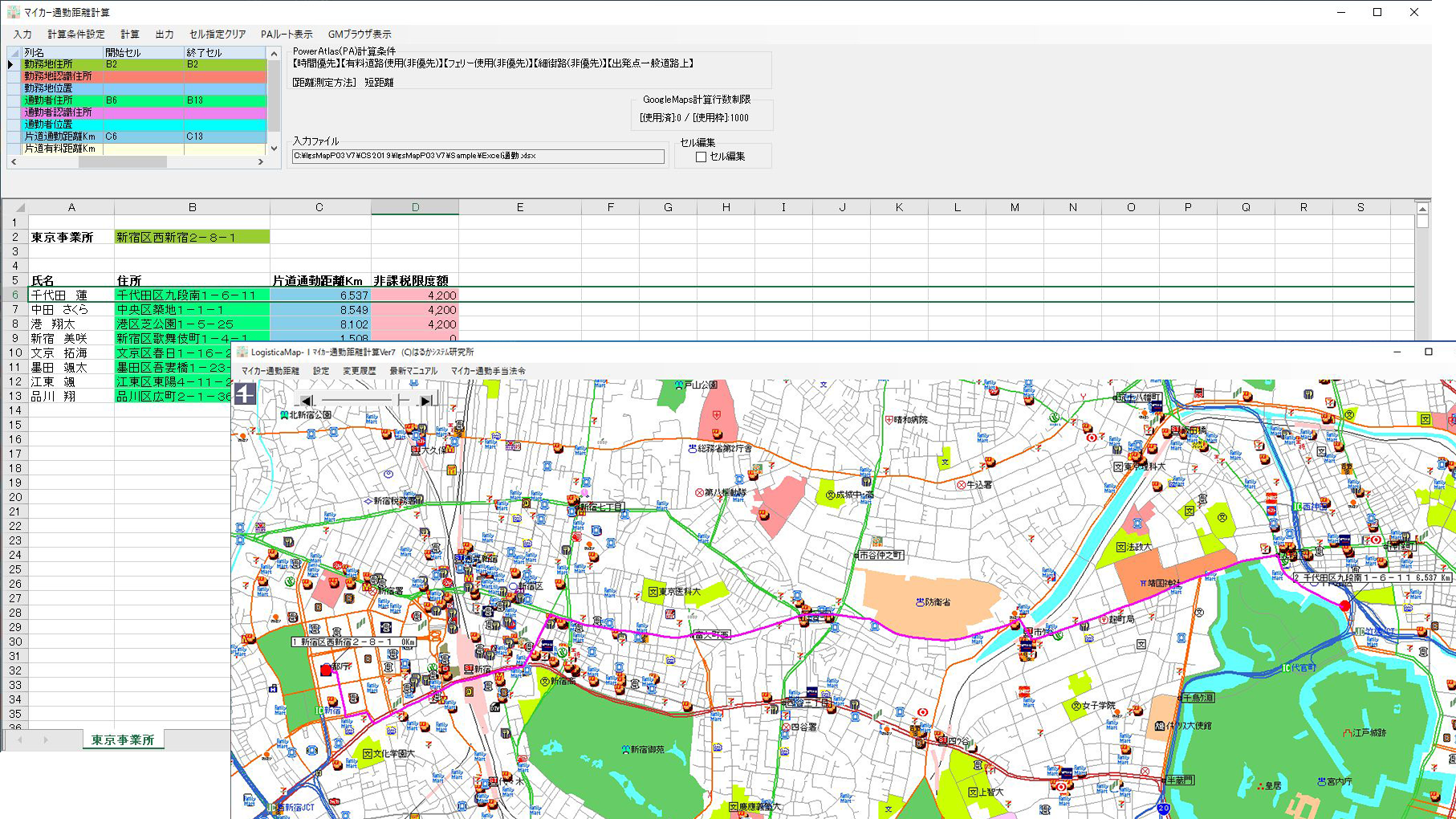The height and width of the screenshot is (819, 1456).
Task: Click the north compass icon on the map
Action: (245, 393)
